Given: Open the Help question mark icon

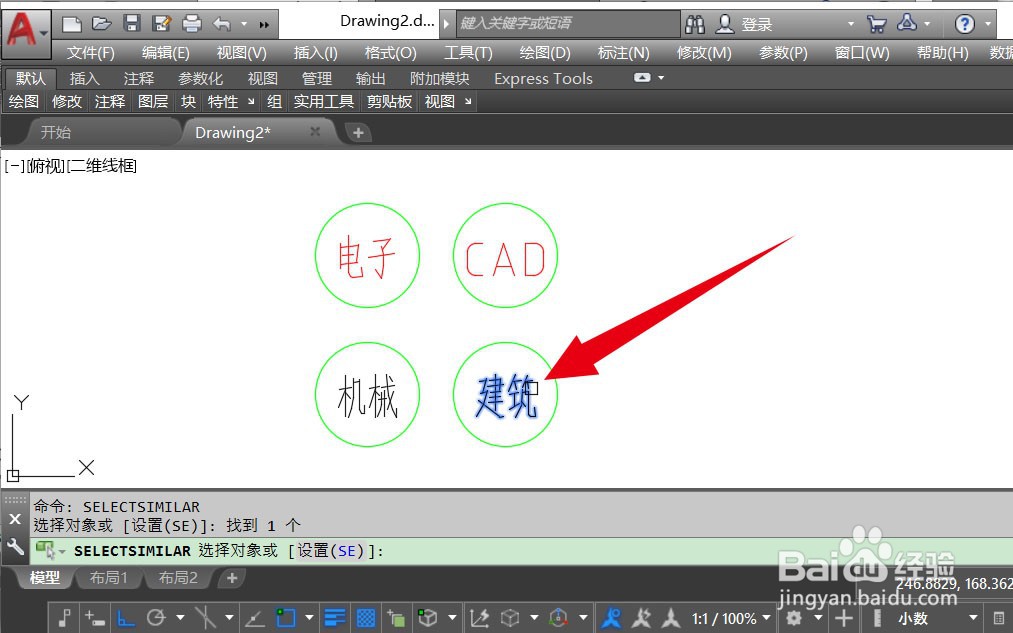Looking at the screenshot, I should pyautogui.click(x=965, y=25).
